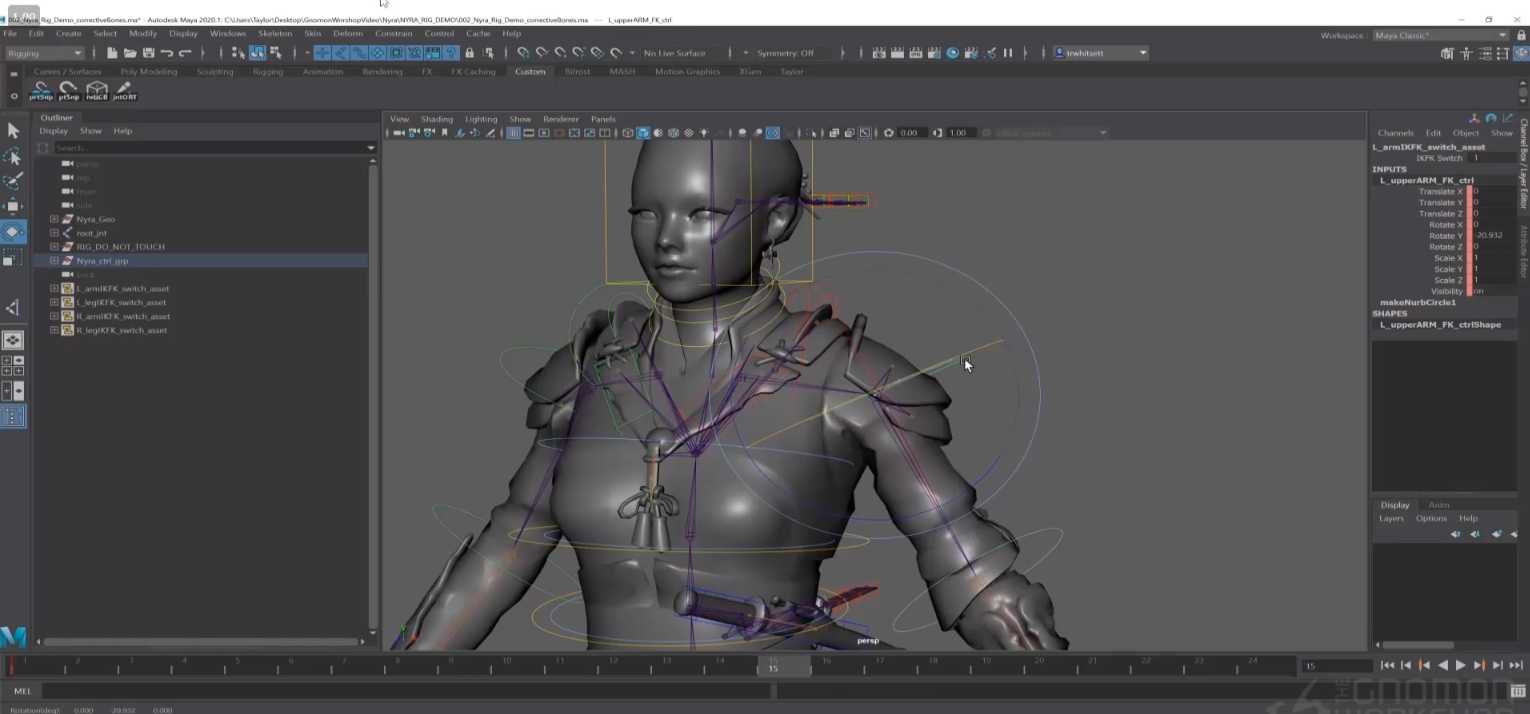Click frame 20 on the time slider
Screen dimensions: 1530x714
pyautogui.click(x=1039, y=665)
